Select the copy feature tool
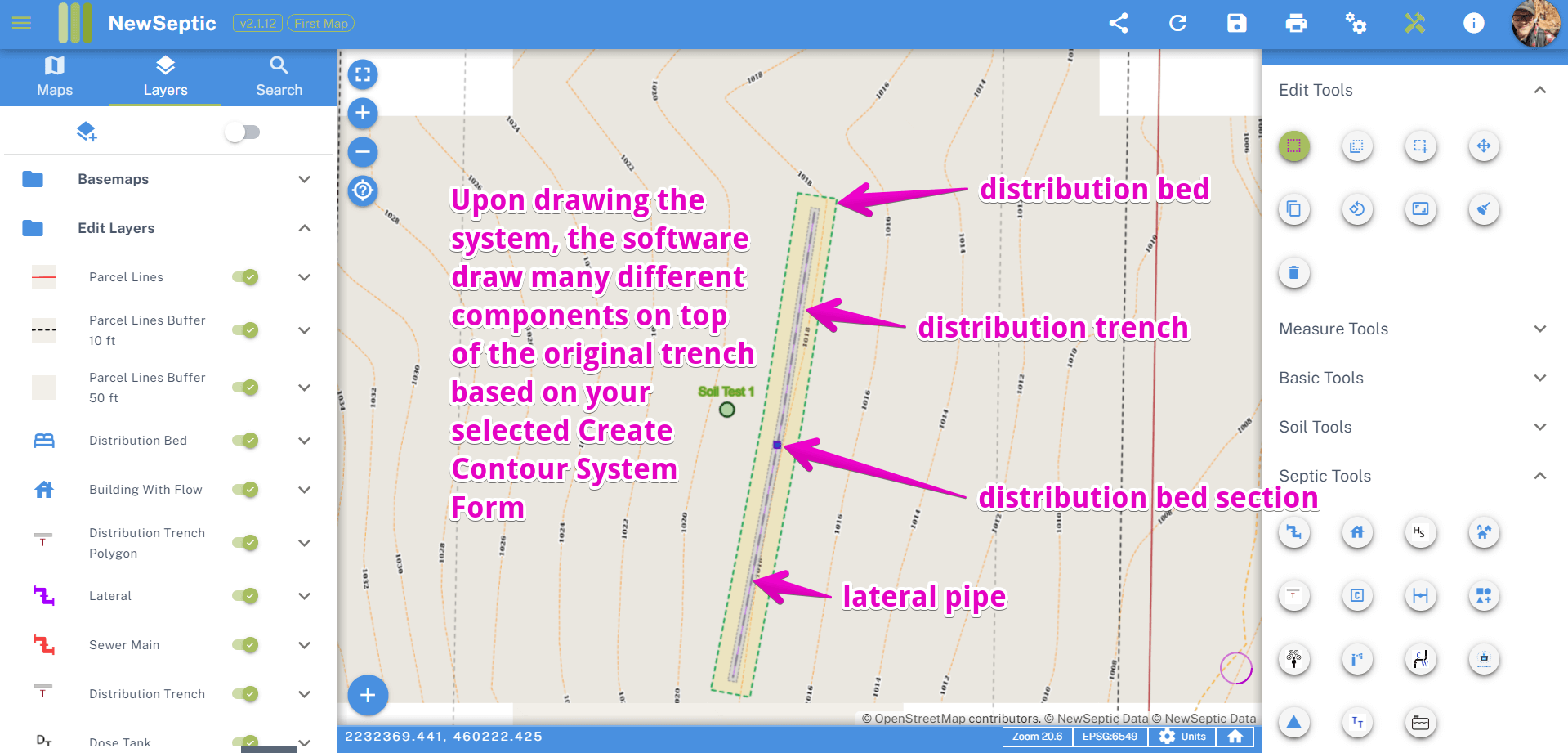This screenshot has height=753, width=1568. [x=1293, y=209]
